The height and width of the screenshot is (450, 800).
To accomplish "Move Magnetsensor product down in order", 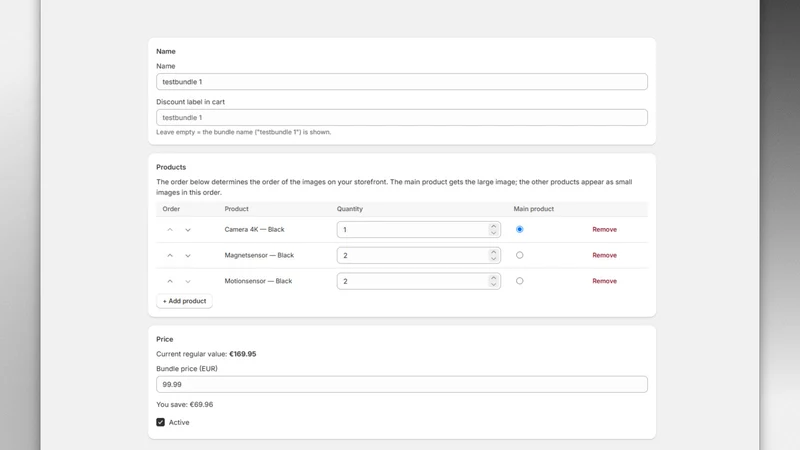I will pos(188,256).
